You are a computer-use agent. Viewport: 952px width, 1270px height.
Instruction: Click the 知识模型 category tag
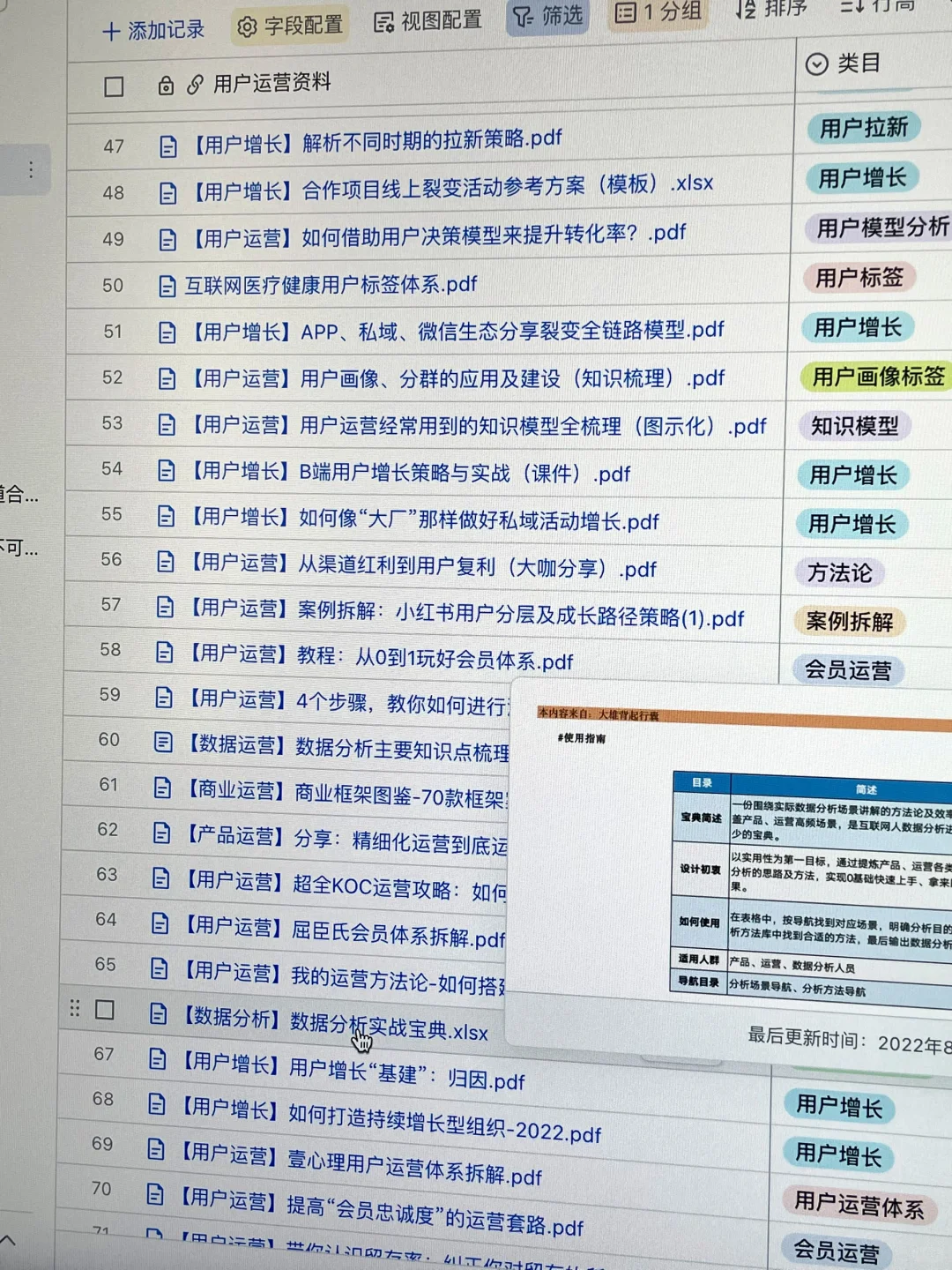(x=854, y=426)
